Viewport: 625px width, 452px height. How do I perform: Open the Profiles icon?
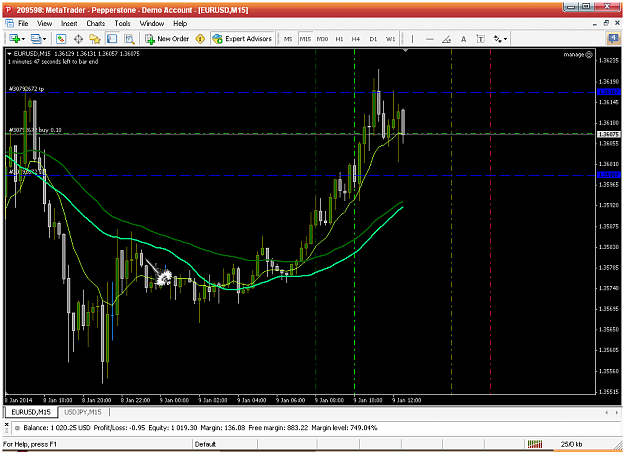pos(36,39)
